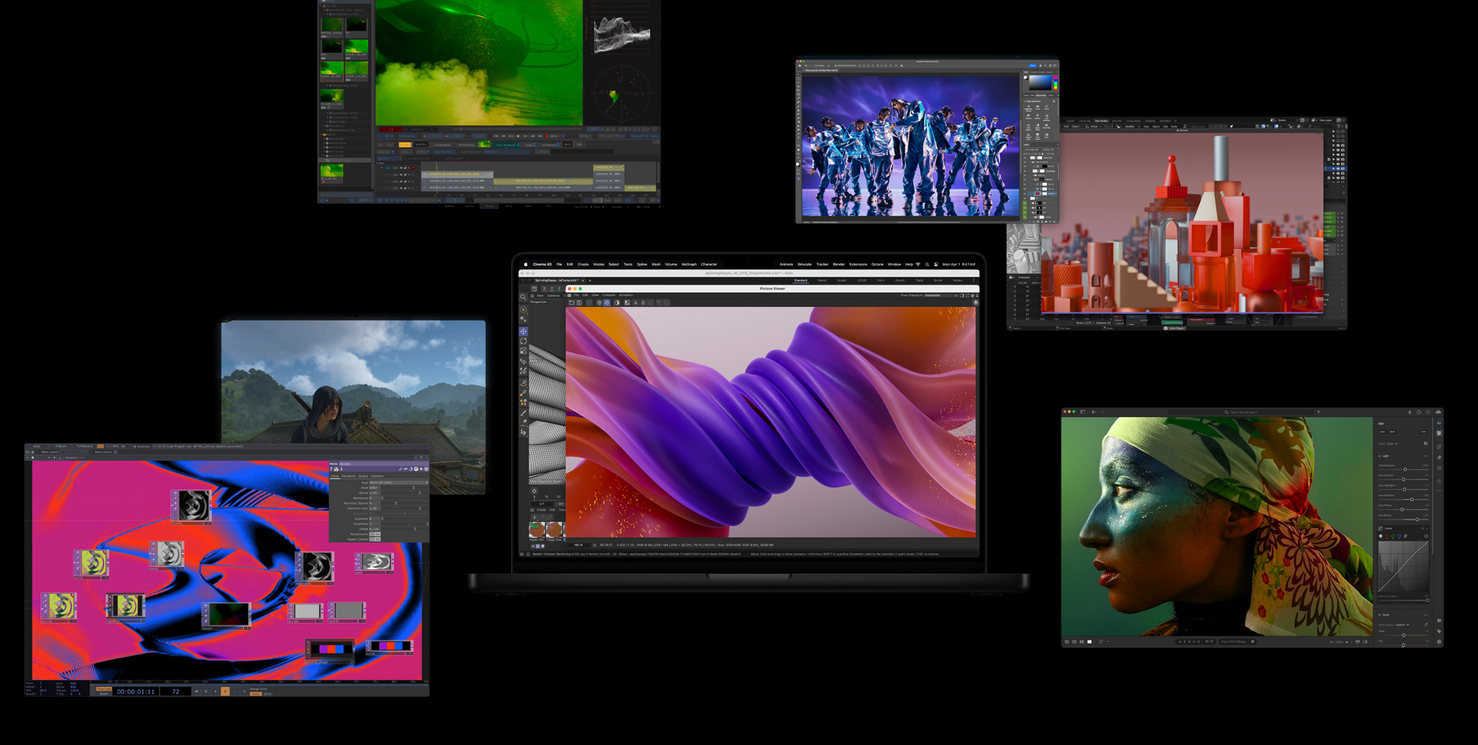
Task: Open the MoGraph menu in Cinema 4D
Action: pyautogui.click(x=689, y=264)
